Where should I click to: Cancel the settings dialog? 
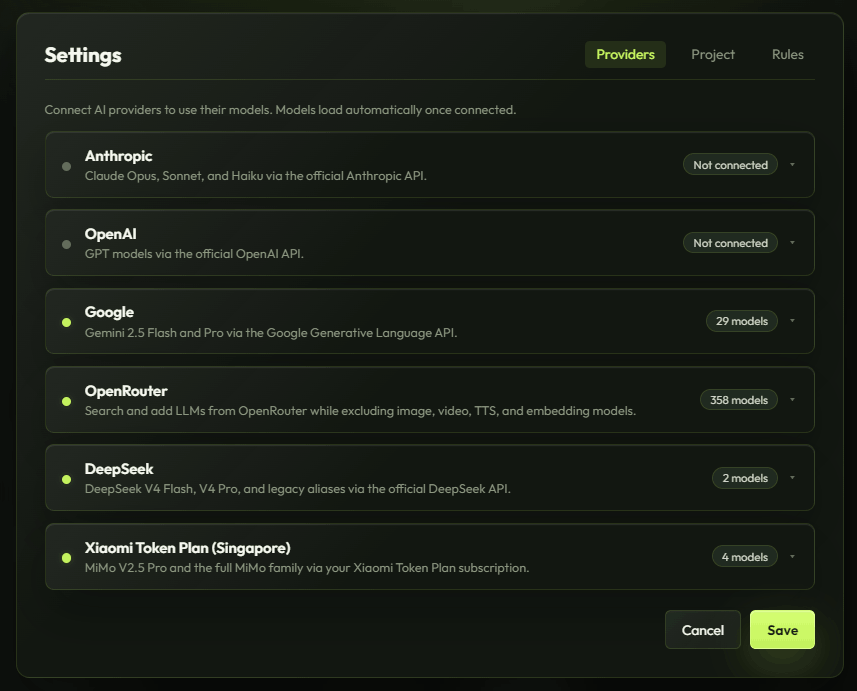tap(703, 630)
